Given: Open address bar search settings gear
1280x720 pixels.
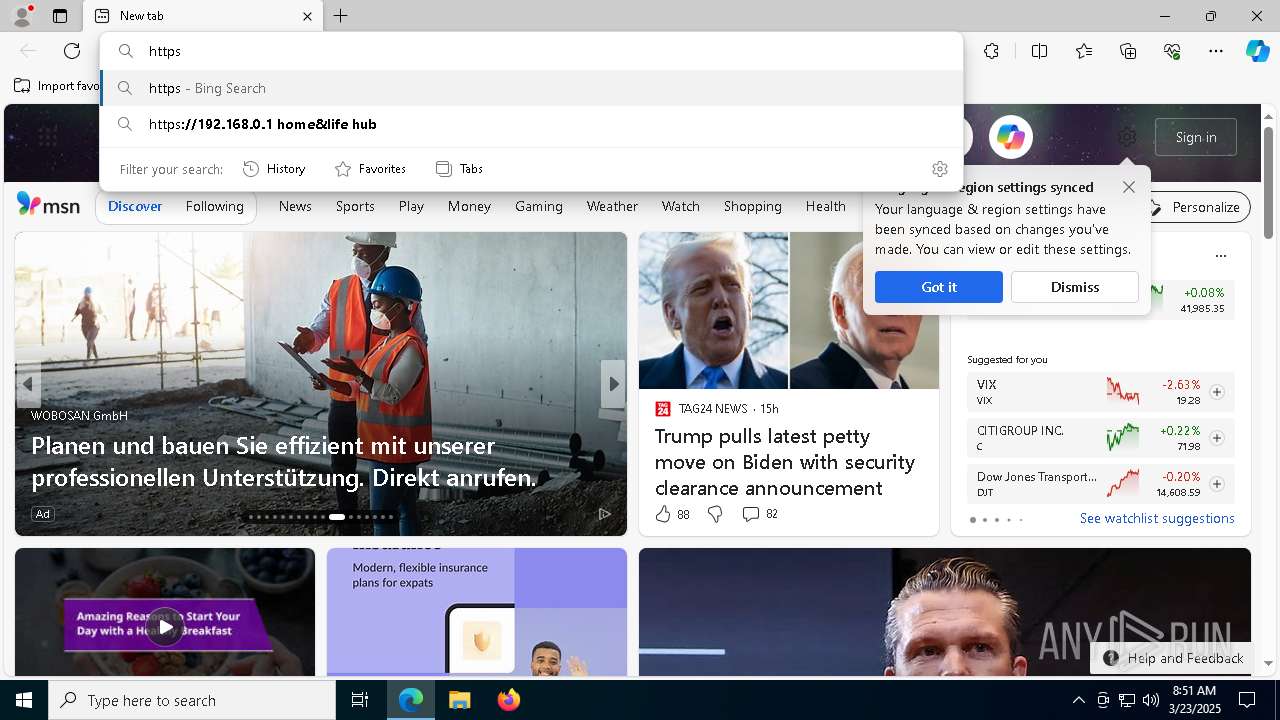Looking at the screenshot, I should coord(939,169).
